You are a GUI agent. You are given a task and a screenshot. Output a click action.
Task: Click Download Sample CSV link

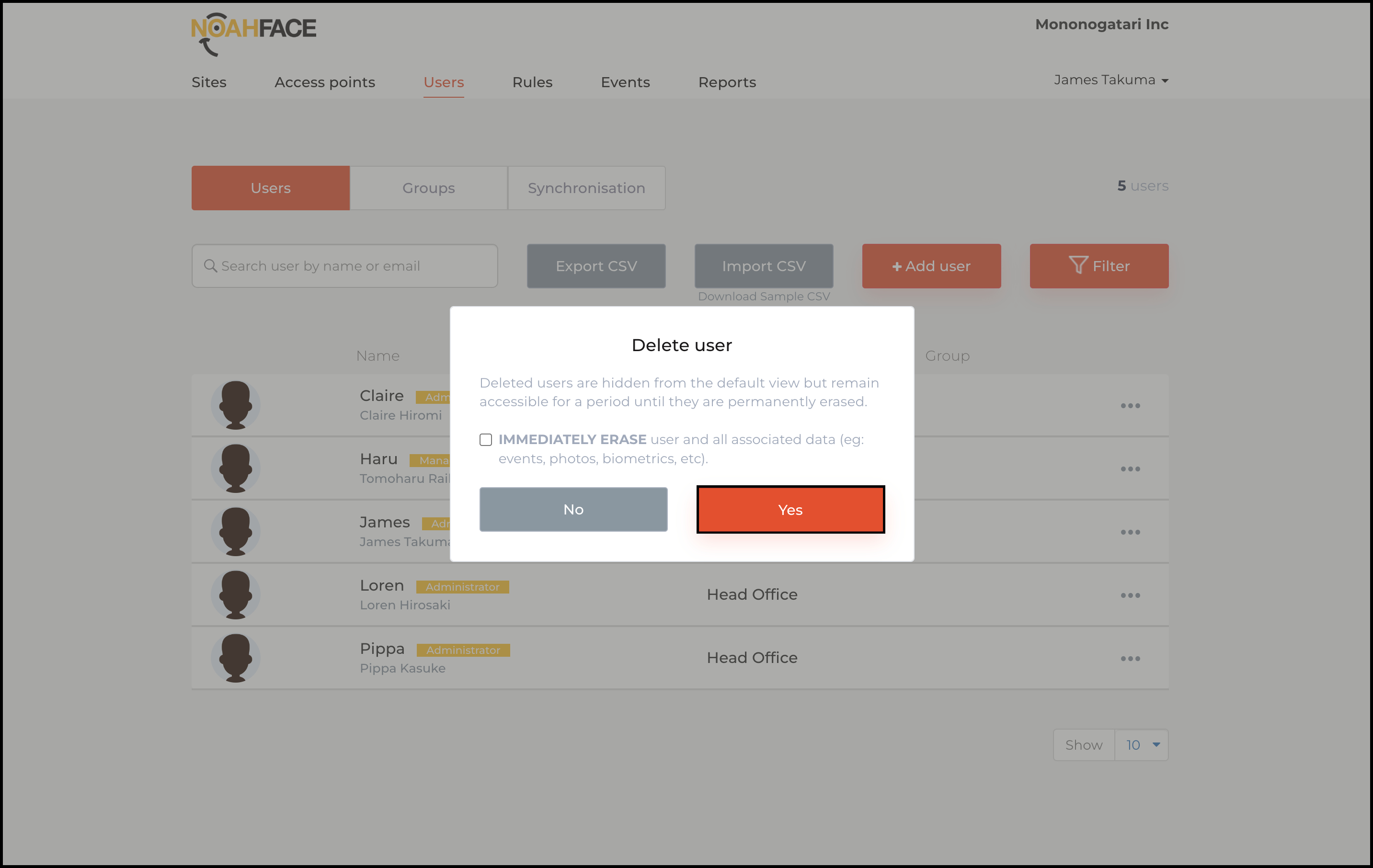click(x=764, y=297)
